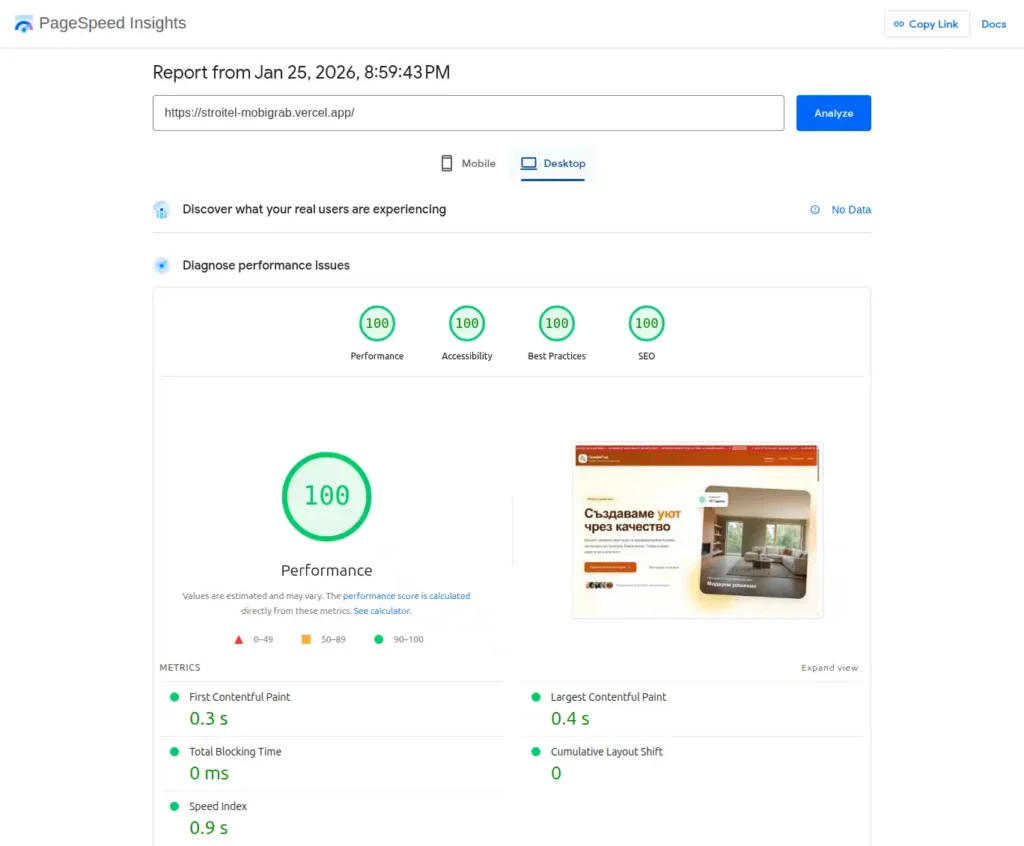Select the Desktop tab
The height and width of the screenshot is (846, 1024).
tap(552, 162)
